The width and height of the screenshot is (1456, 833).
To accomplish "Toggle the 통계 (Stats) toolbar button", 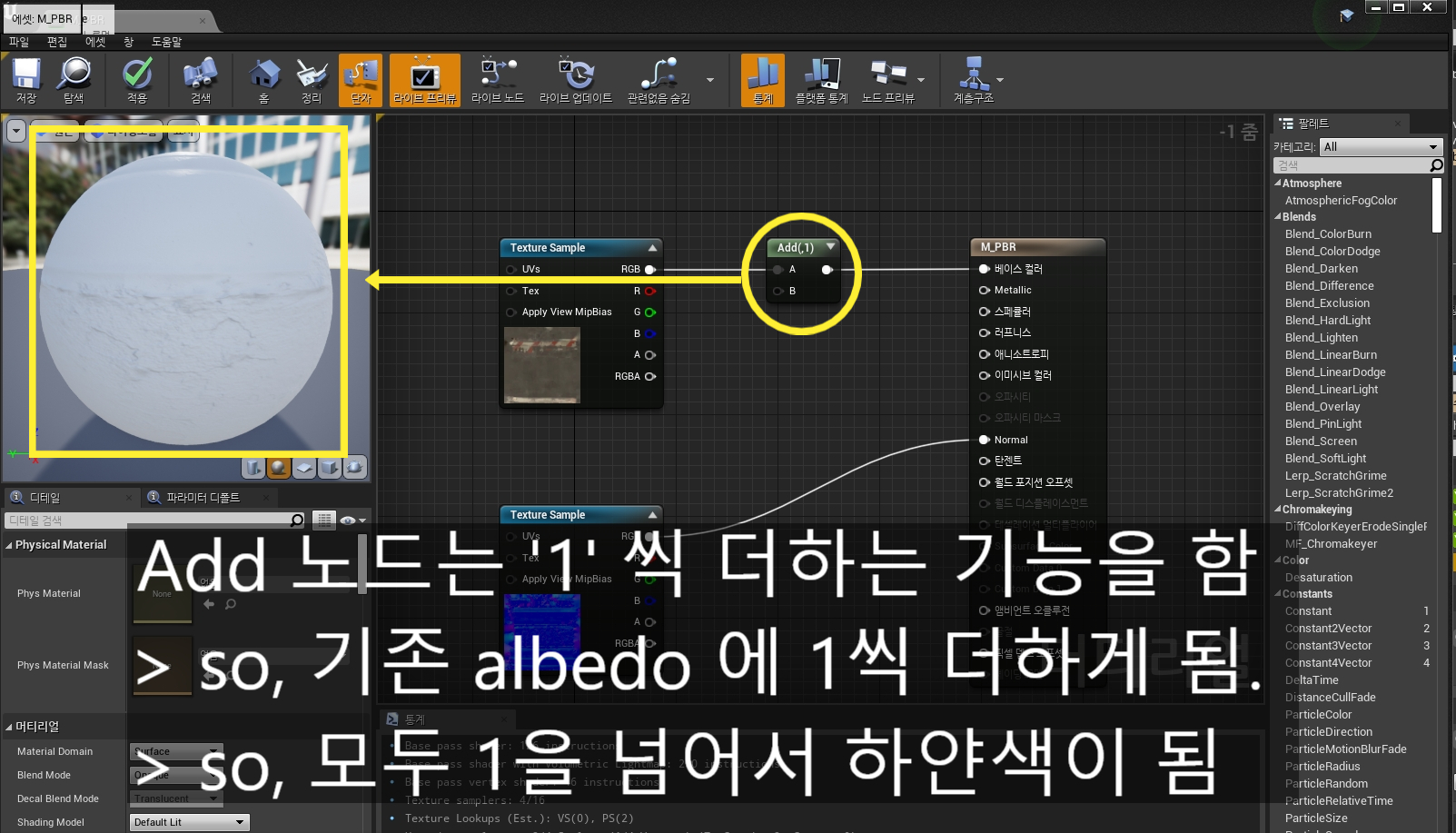I will [763, 80].
